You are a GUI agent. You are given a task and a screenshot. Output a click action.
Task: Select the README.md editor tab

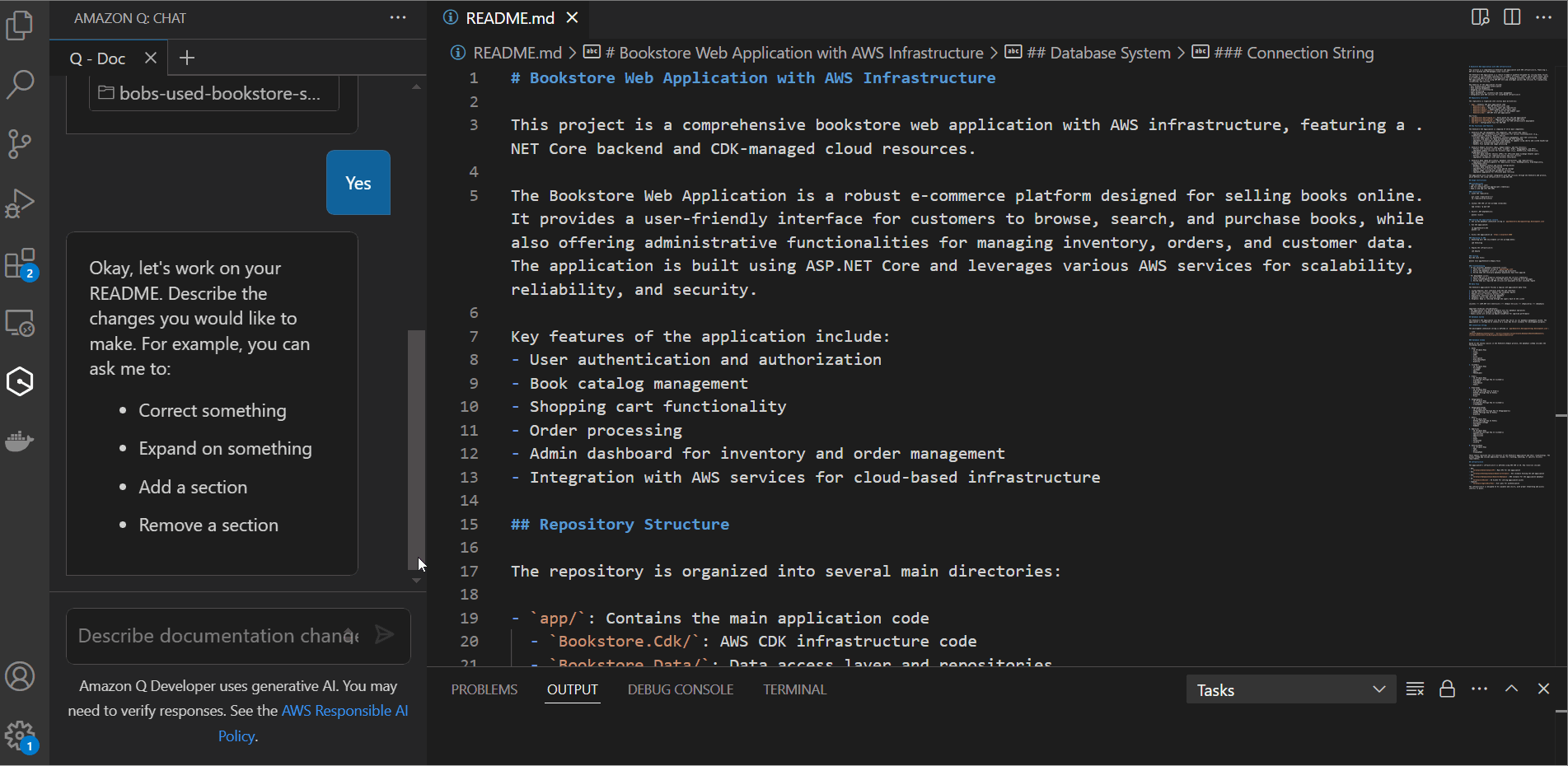(x=510, y=18)
